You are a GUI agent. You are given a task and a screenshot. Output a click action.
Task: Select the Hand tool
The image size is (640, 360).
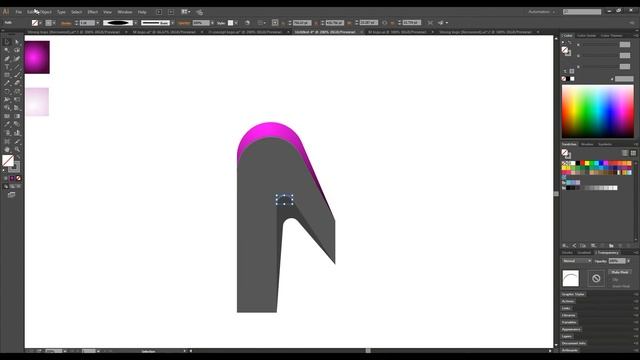[7, 150]
